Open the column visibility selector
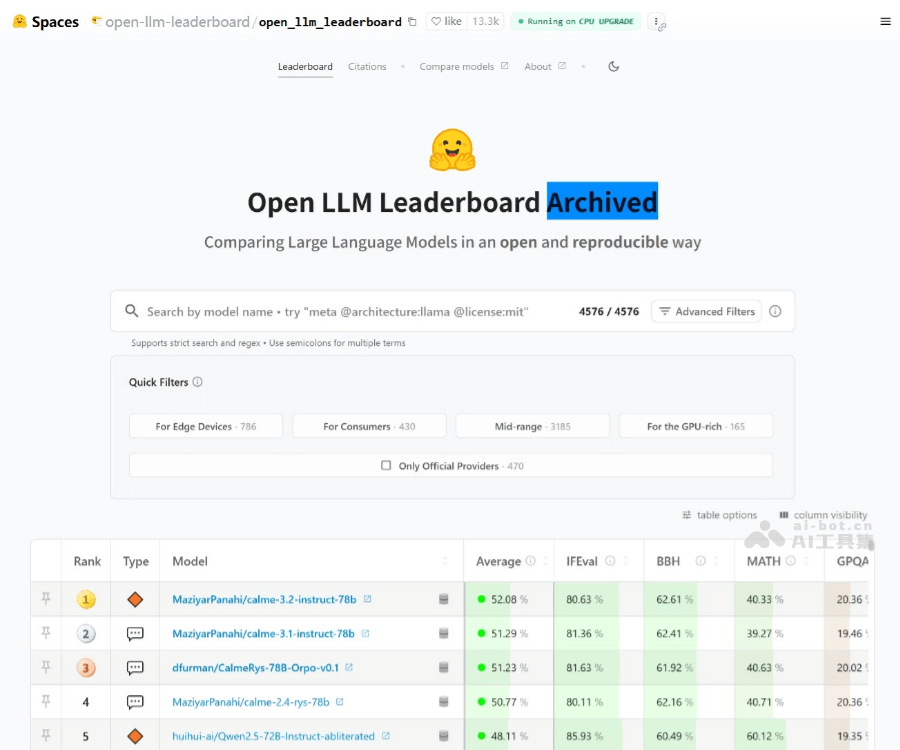 pyautogui.click(x=827, y=515)
